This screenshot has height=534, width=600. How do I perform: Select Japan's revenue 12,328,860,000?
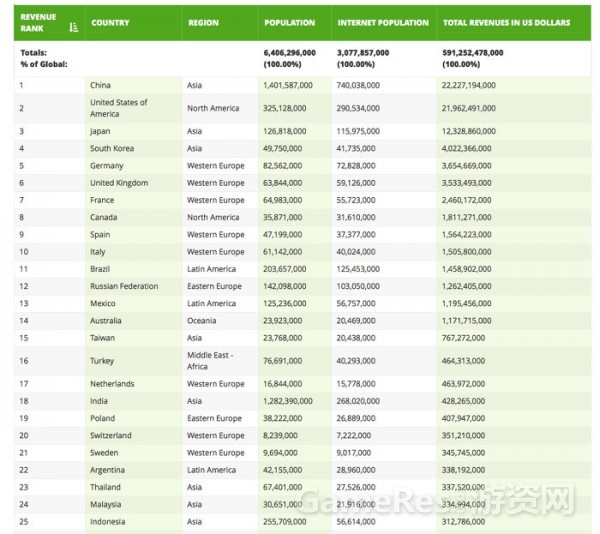pyautogui.click(x=469, y=131)
